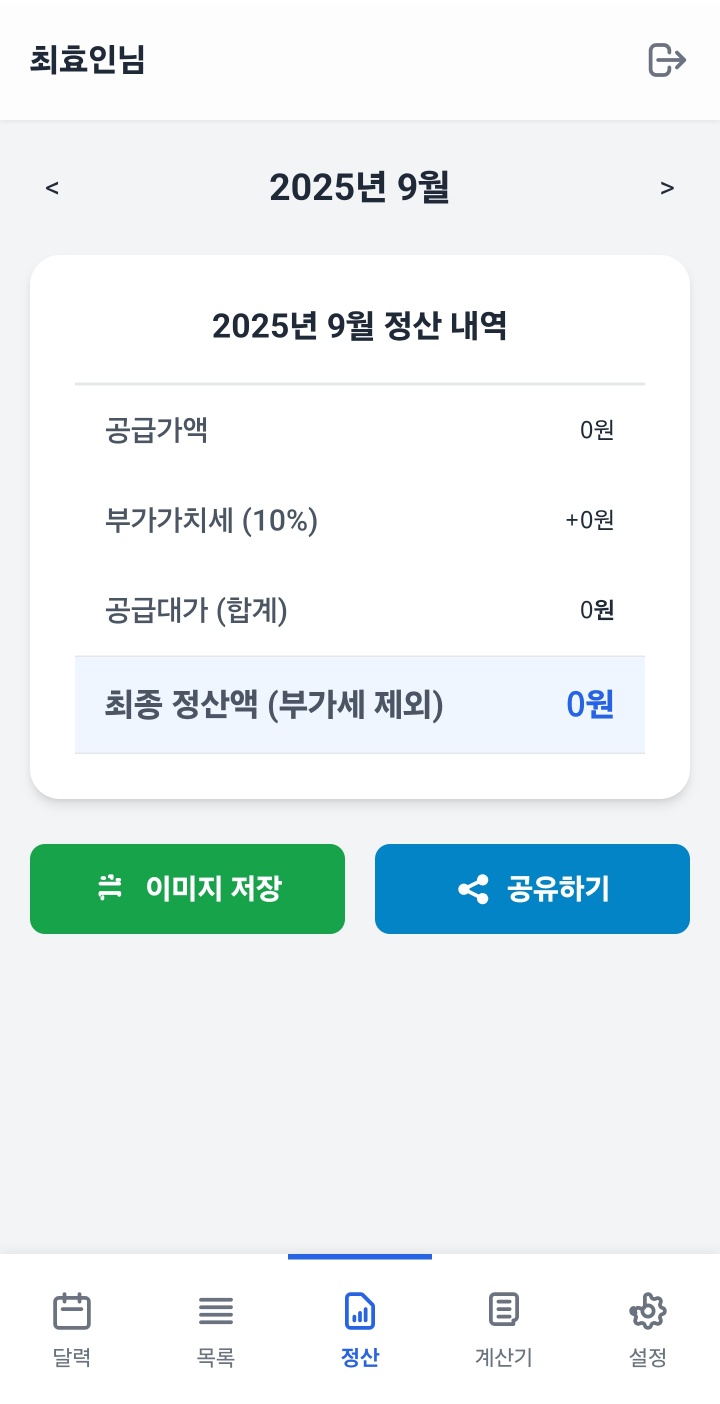Image resolution: width=720 pixels, height=1404 pixels.
Task: Open the calendar icon in bottom navigation
Action: tap(72, 1310)
